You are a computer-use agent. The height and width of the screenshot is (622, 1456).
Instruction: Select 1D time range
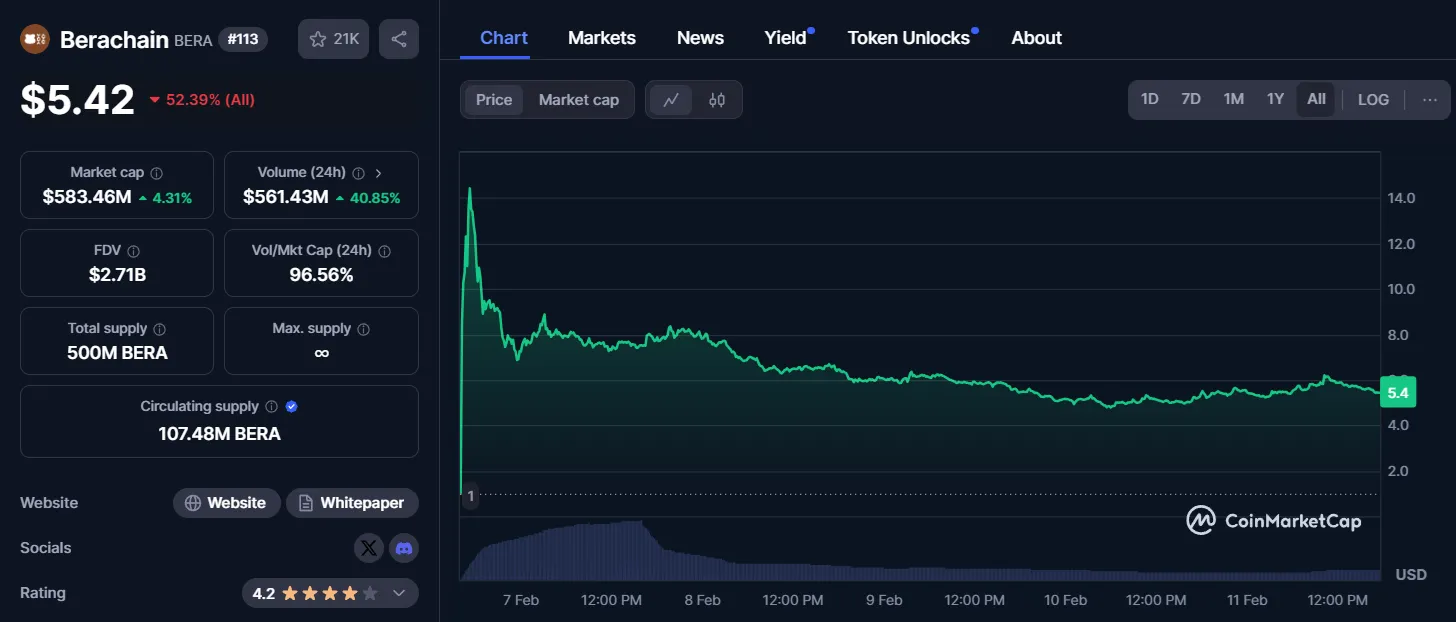[x=1150, y=99]
